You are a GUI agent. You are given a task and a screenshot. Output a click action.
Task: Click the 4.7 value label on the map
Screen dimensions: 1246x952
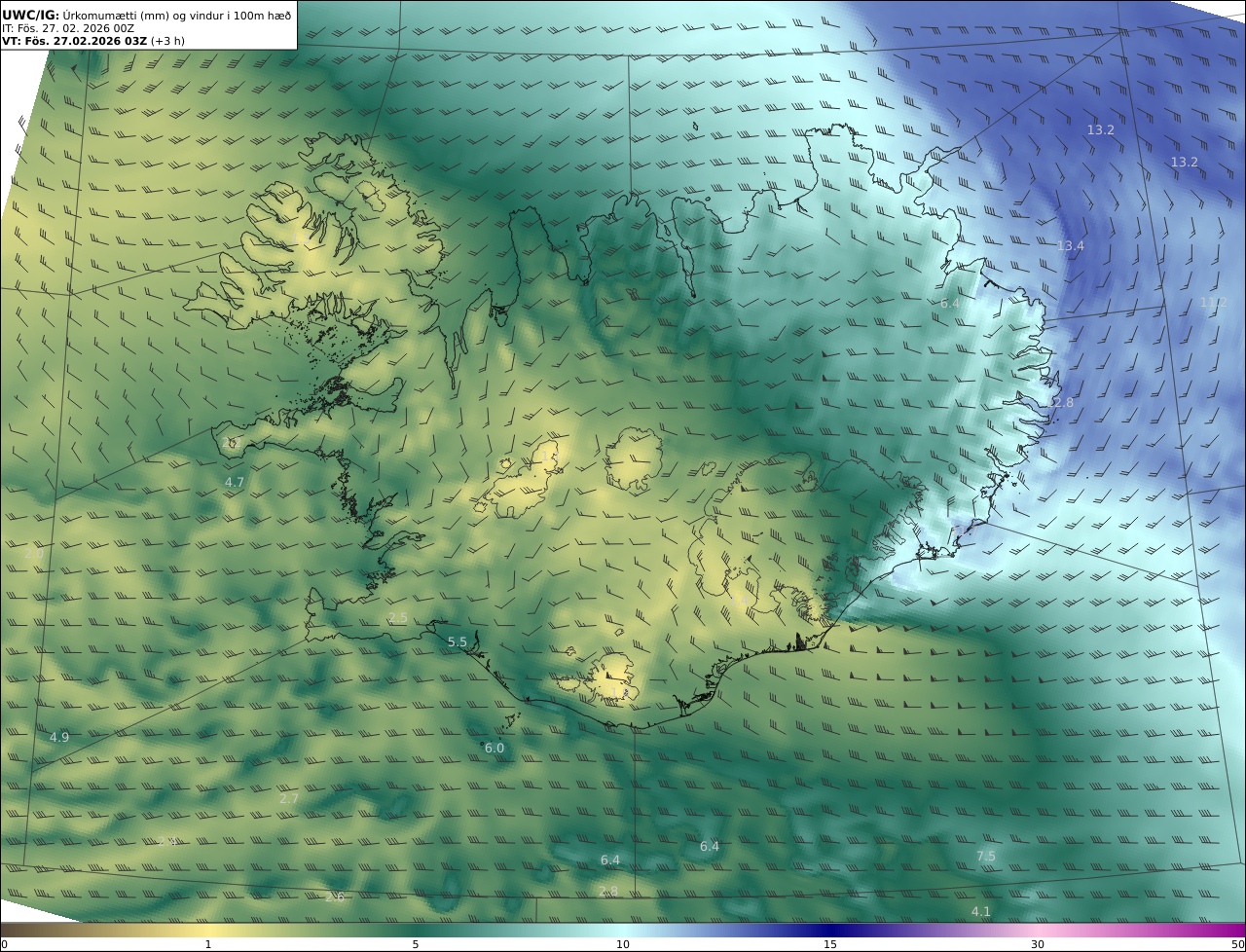click(x=235, y=482)
